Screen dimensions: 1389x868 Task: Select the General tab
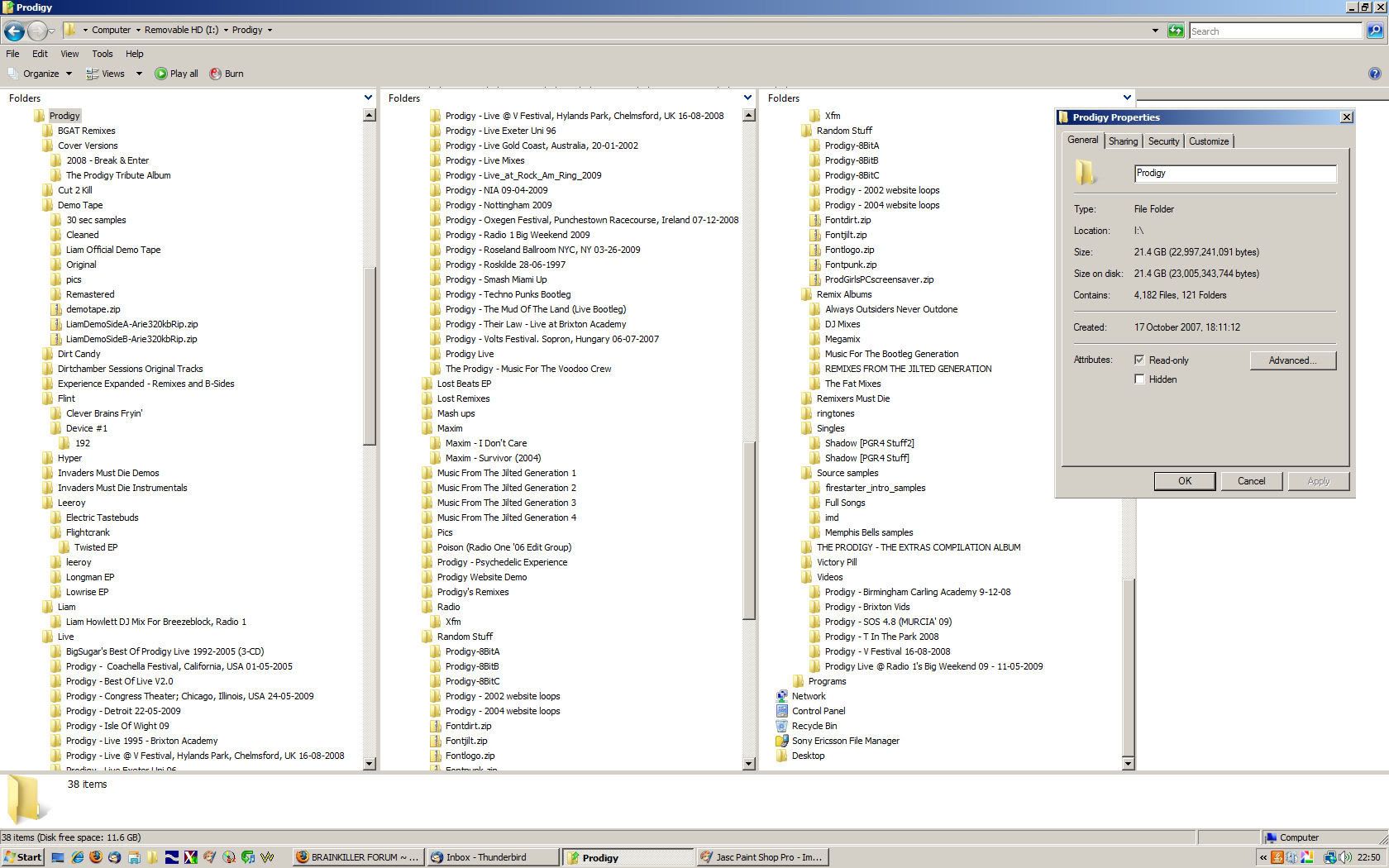coord(1082,140)
